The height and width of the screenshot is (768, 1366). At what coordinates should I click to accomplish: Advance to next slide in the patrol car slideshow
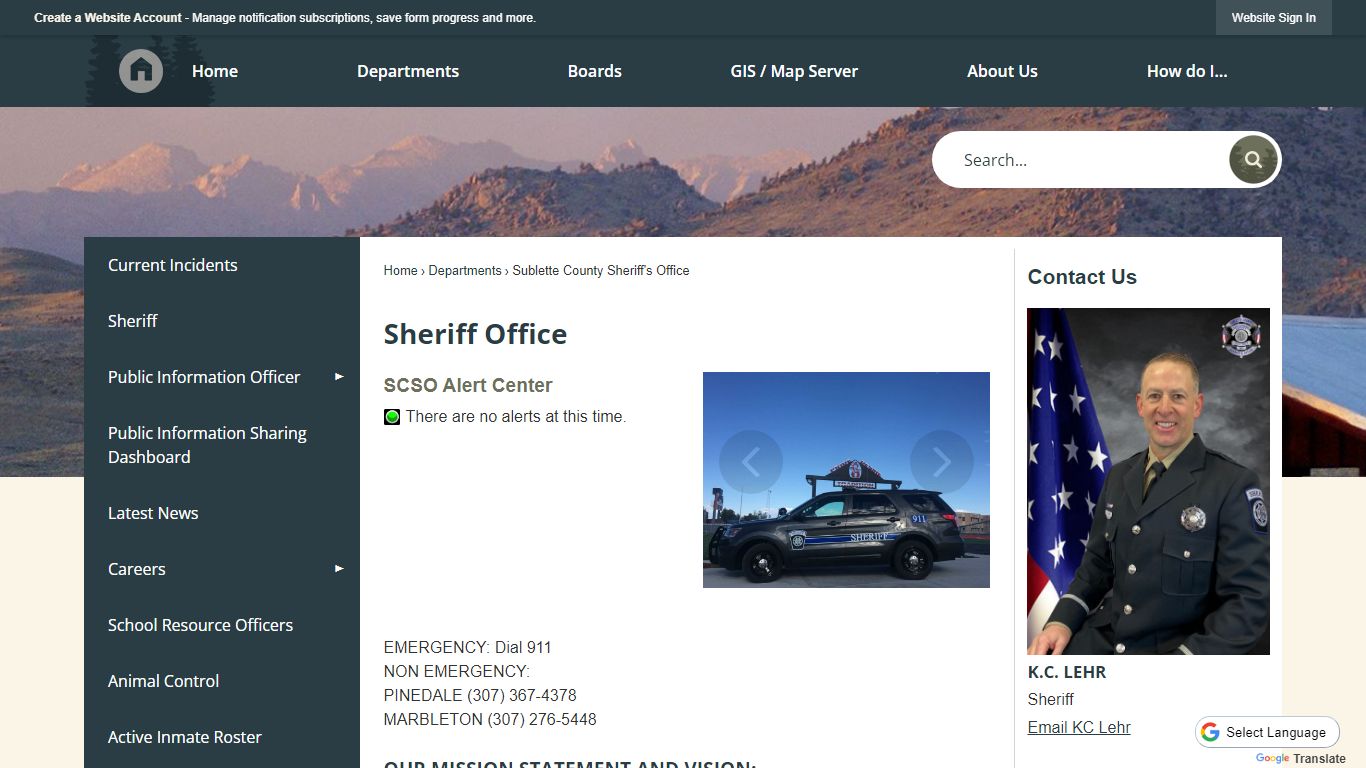(941, 461)
